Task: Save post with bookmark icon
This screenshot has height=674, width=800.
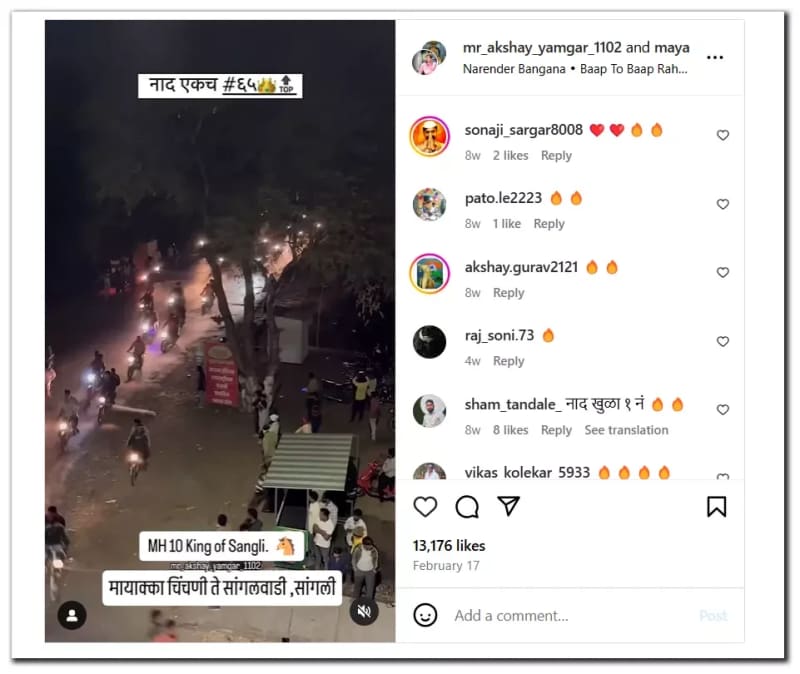Action: [x=716, y=507]
